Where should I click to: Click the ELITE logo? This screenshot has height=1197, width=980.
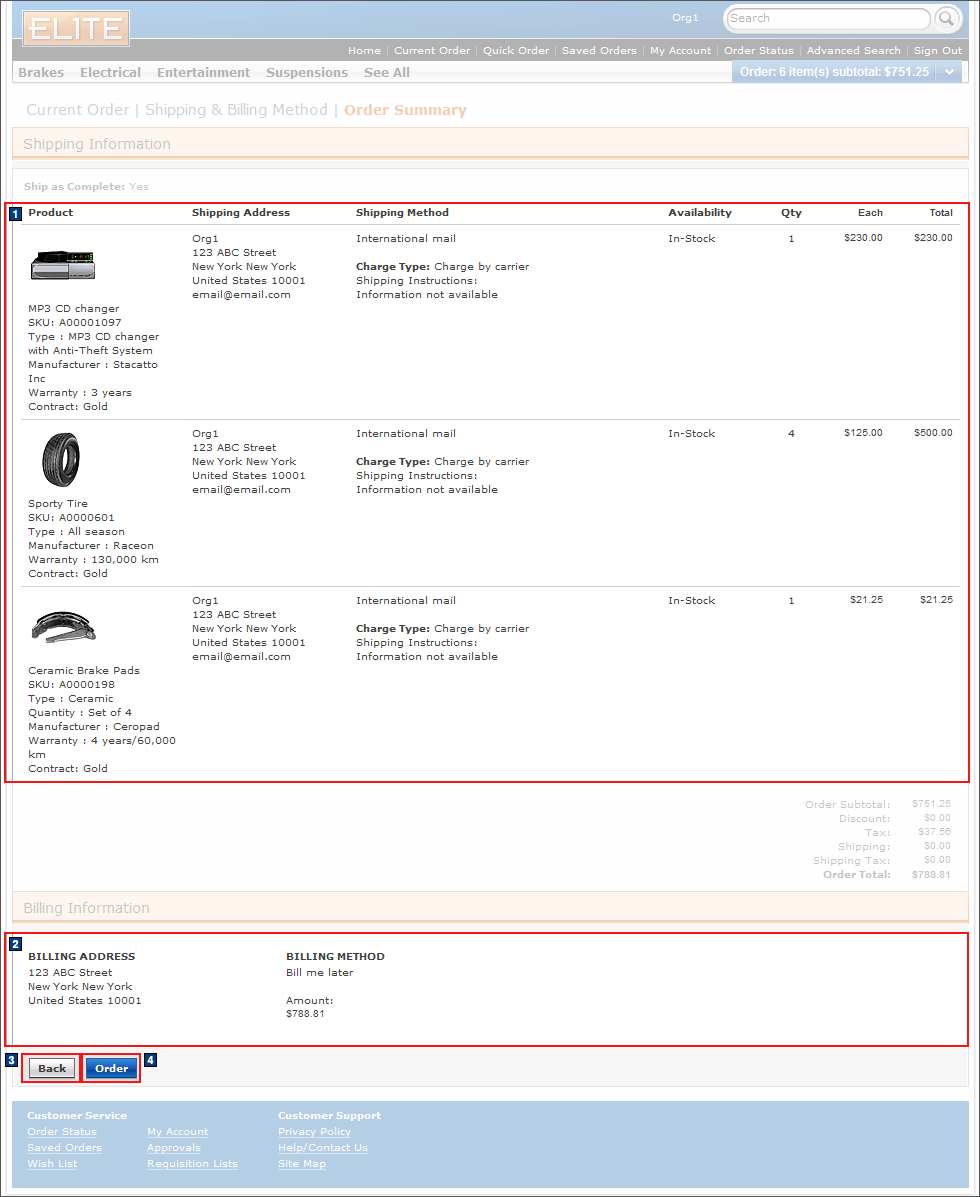[74, 28]
